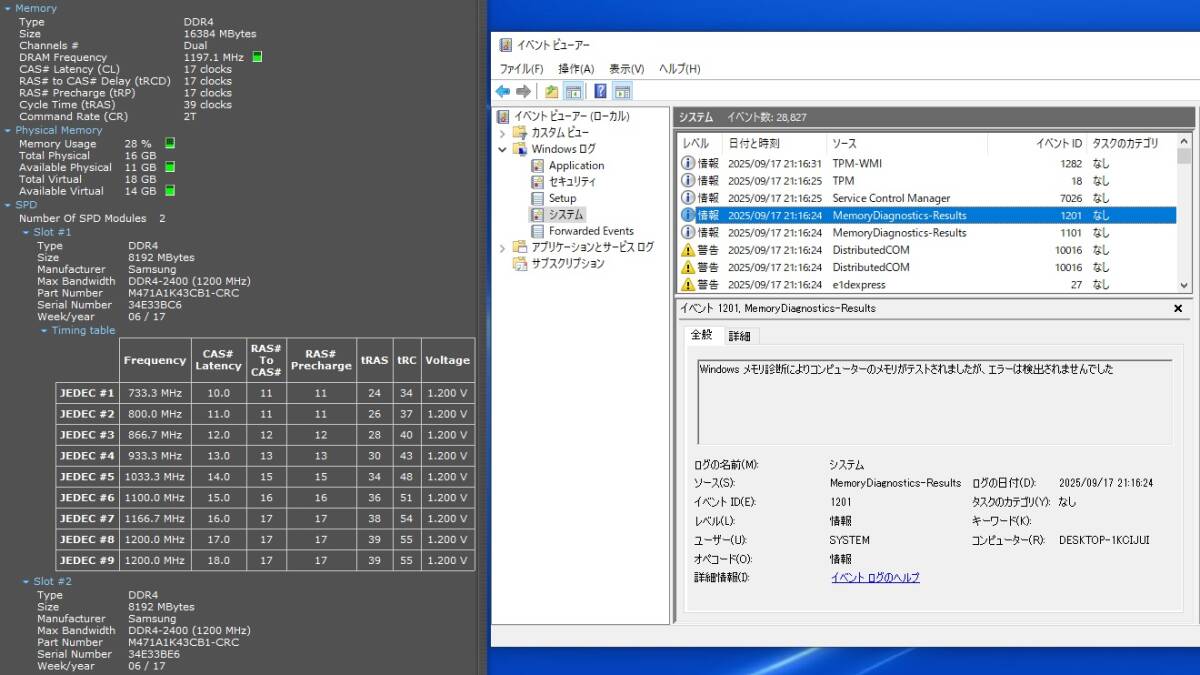Open the 表示(V) menu
This screenshot has height=675, width=1200.
[626, 69]
